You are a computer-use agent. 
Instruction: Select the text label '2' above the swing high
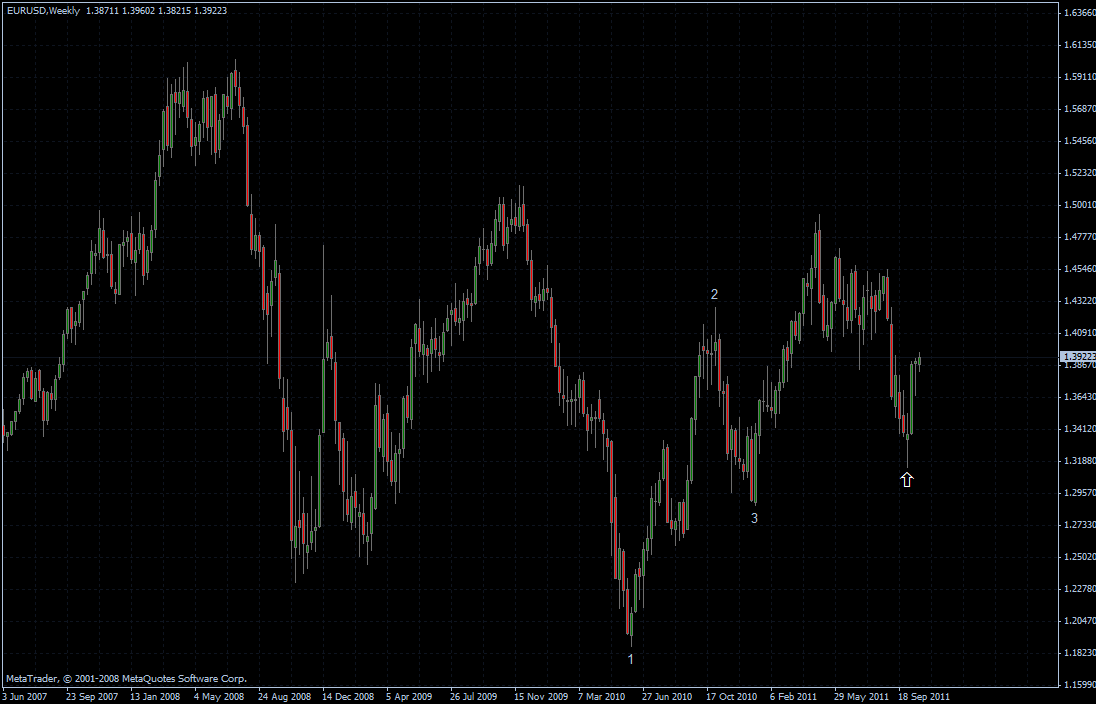[714, 294]
